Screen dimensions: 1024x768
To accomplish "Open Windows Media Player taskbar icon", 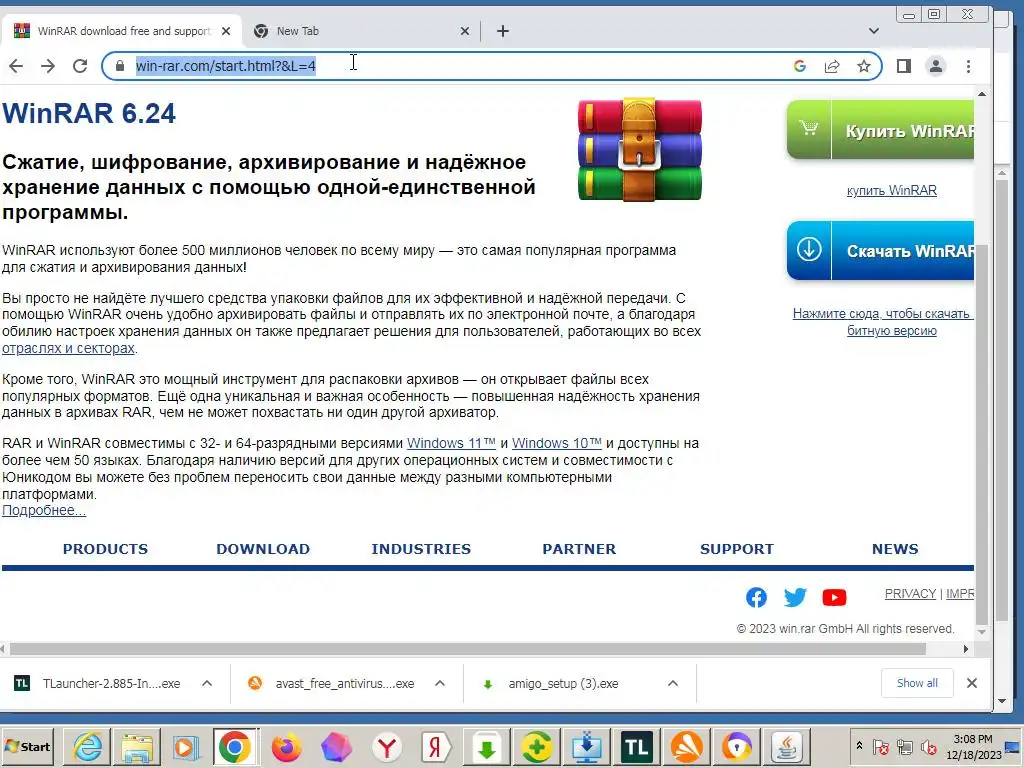I will [x=185, y=746].
